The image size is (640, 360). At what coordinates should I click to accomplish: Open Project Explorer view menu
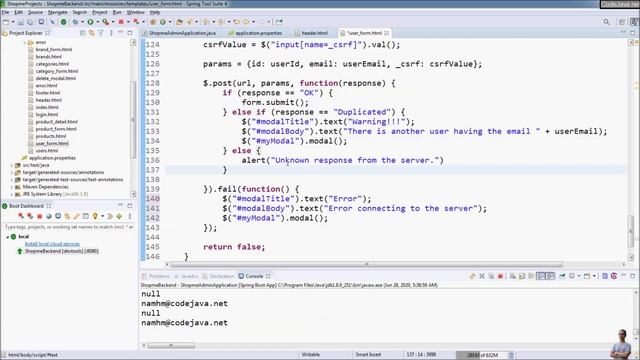(111, 33)
